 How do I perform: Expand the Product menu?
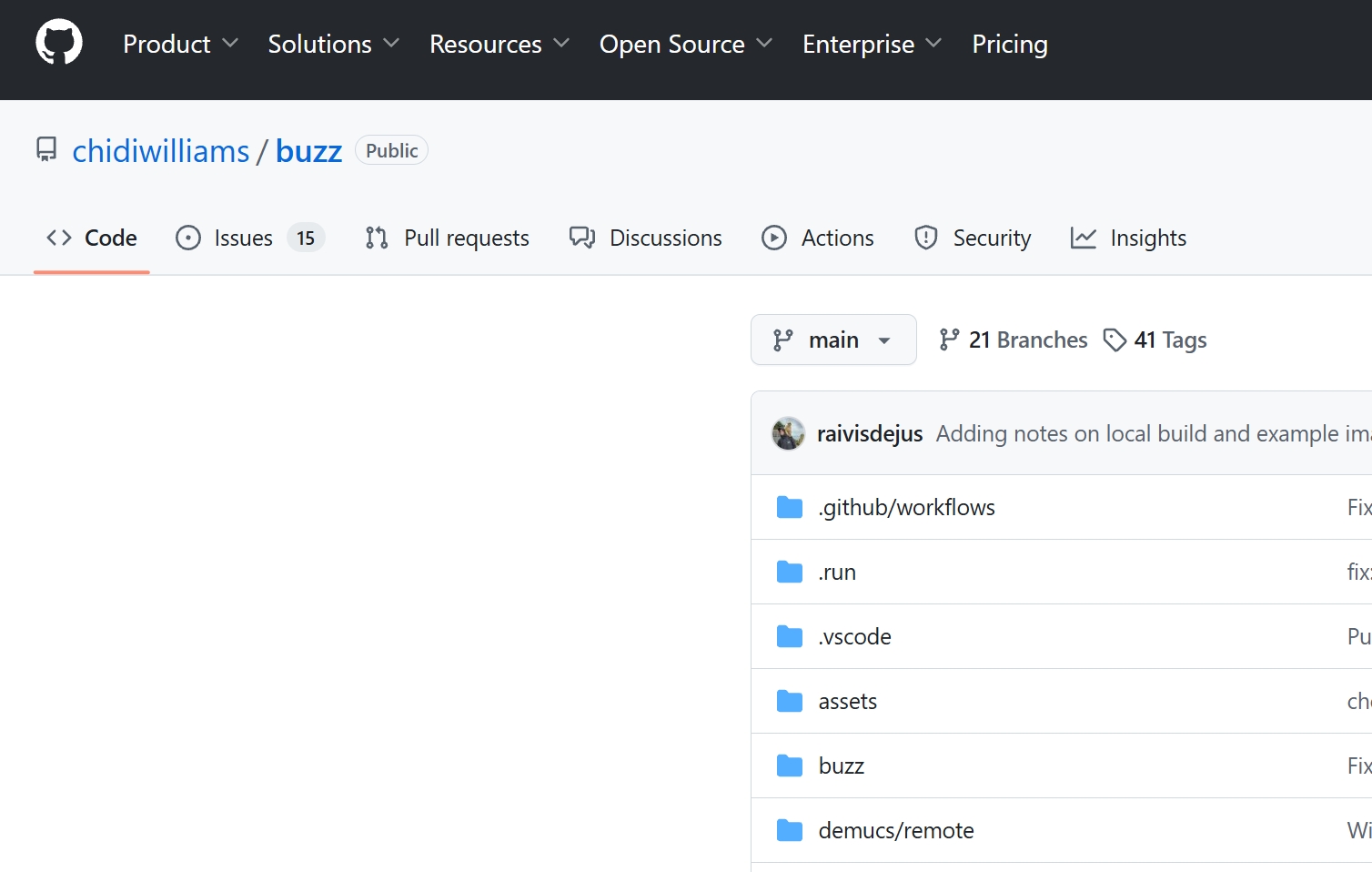pyautogui.click(x=180, y=44)
